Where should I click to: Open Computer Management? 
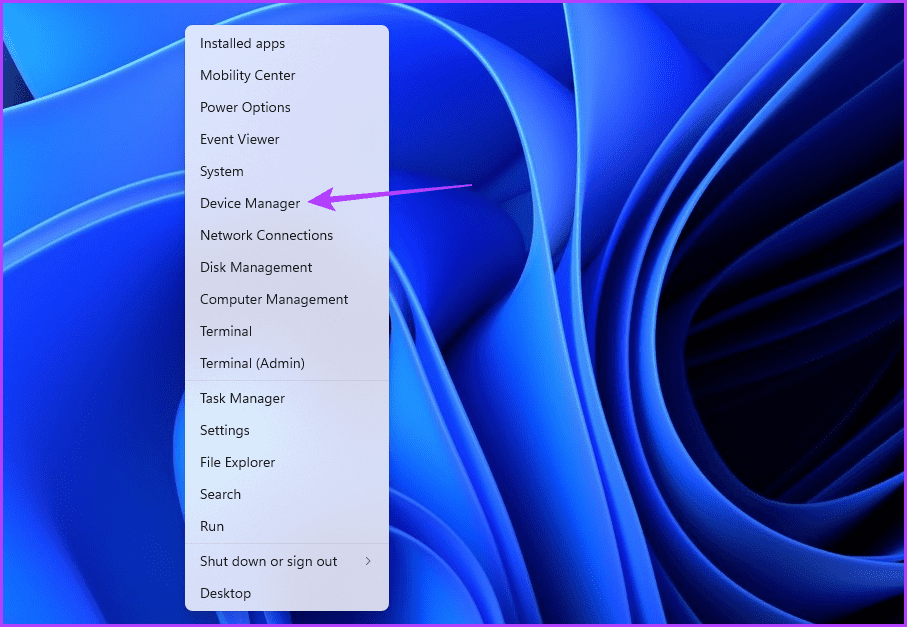pos(274,300)
